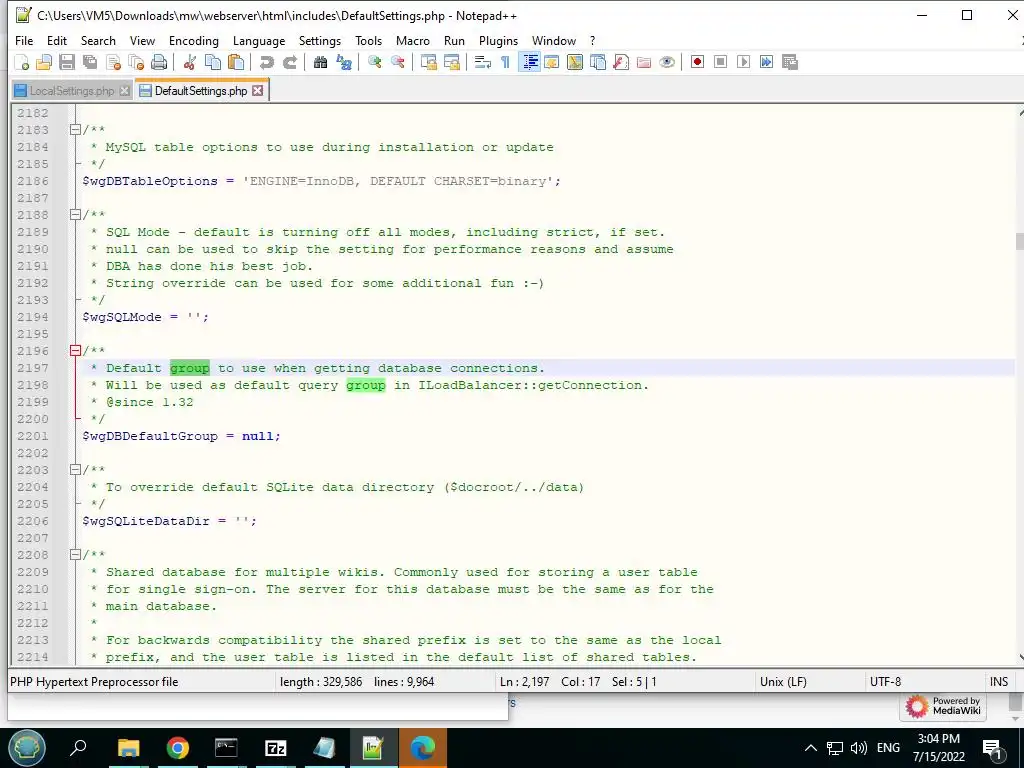
Task: Click the Powered by MediaWiki badge
Action: (x=943, y=706)
